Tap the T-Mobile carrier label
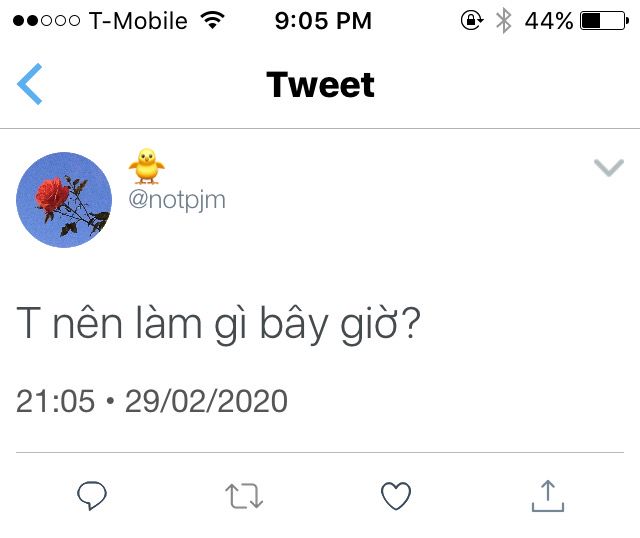This screenshot has height=538, width=640. [x=138, y=21]
